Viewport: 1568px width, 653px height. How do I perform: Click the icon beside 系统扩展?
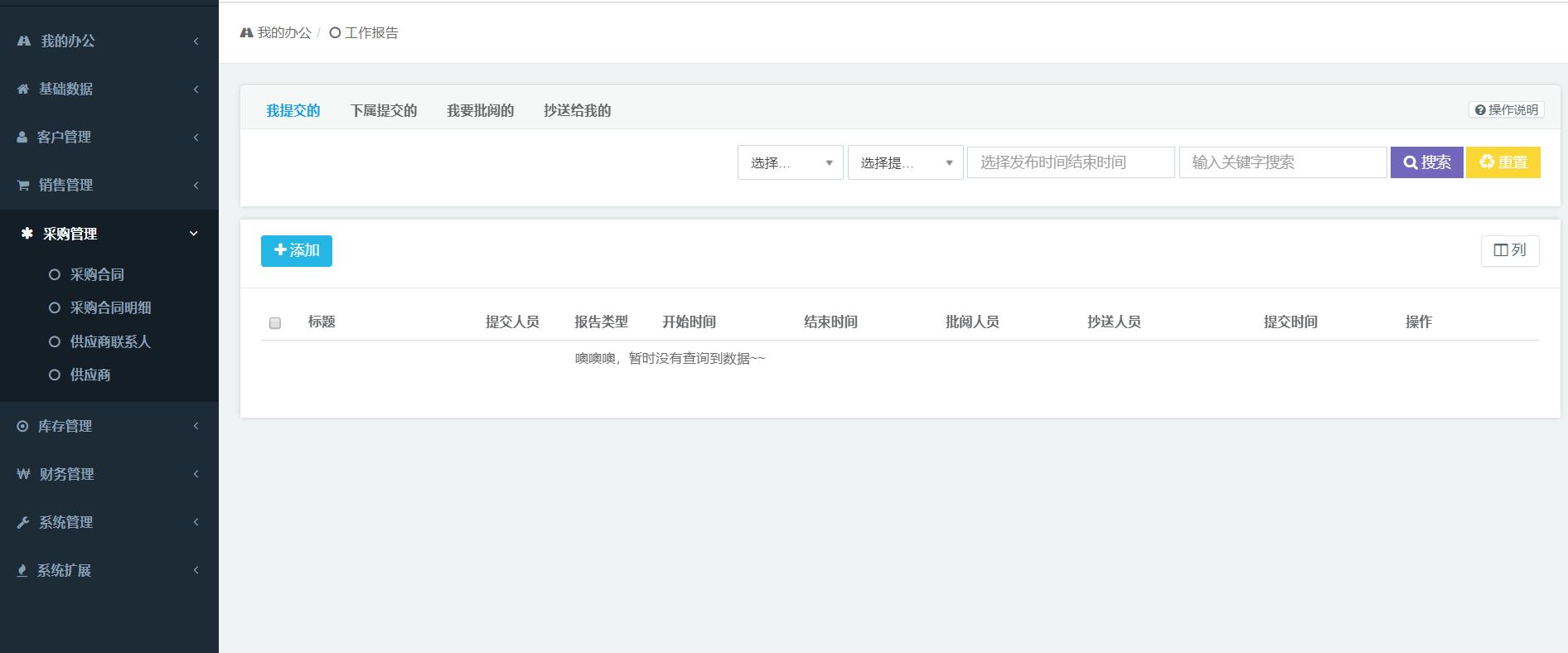22,570
